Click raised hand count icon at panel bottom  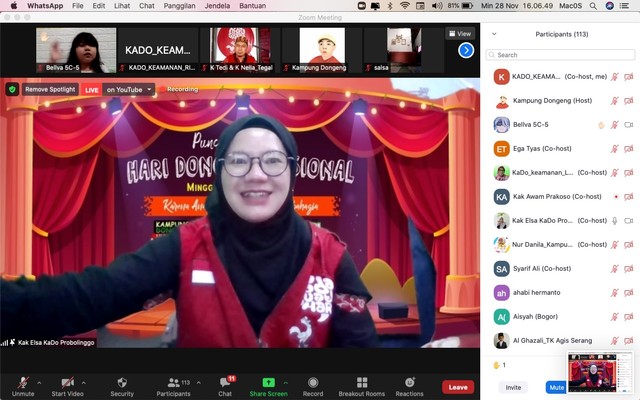(496, 365)
